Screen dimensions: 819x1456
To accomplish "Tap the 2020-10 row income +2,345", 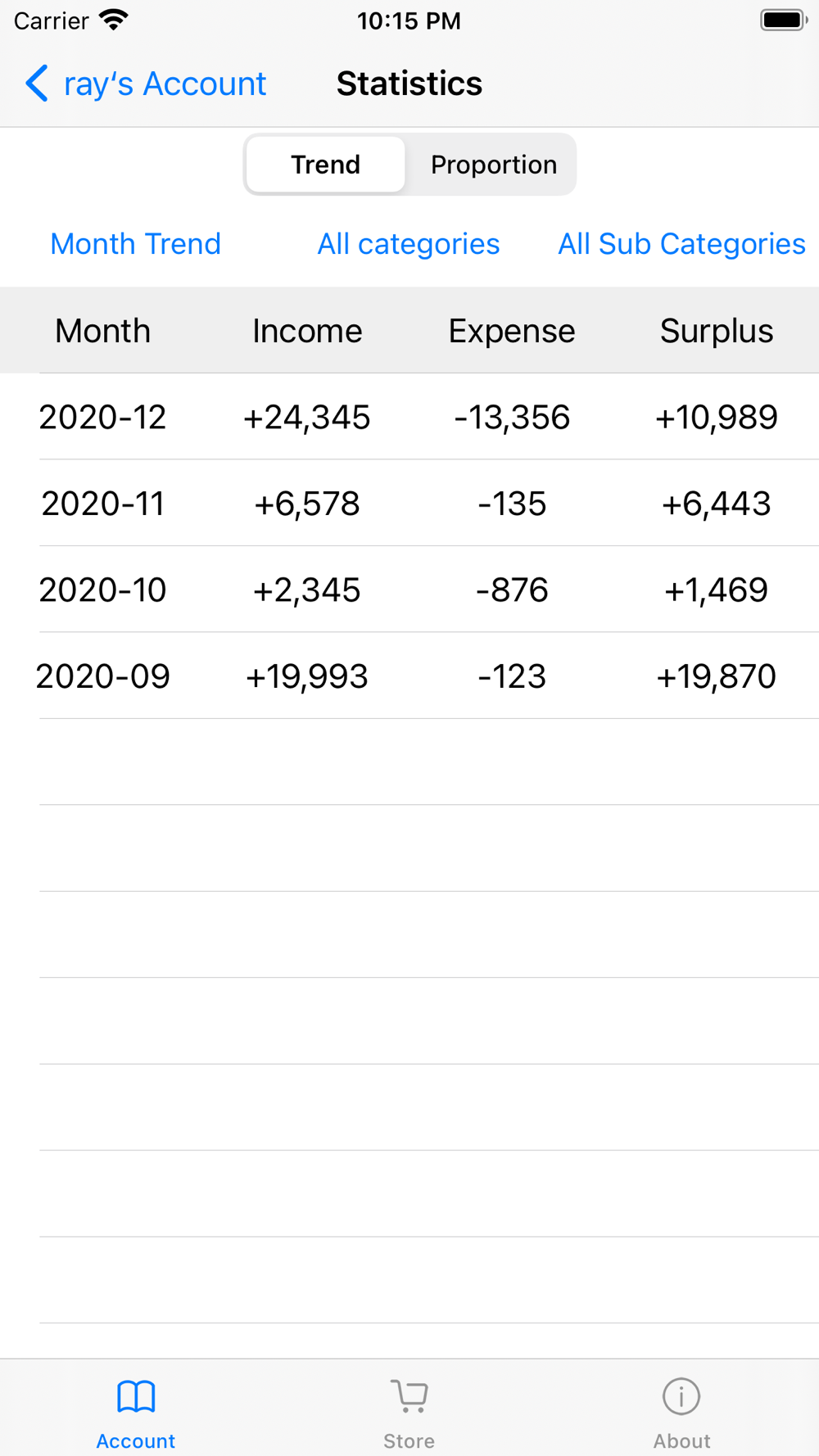I will (x=307, y=590).
